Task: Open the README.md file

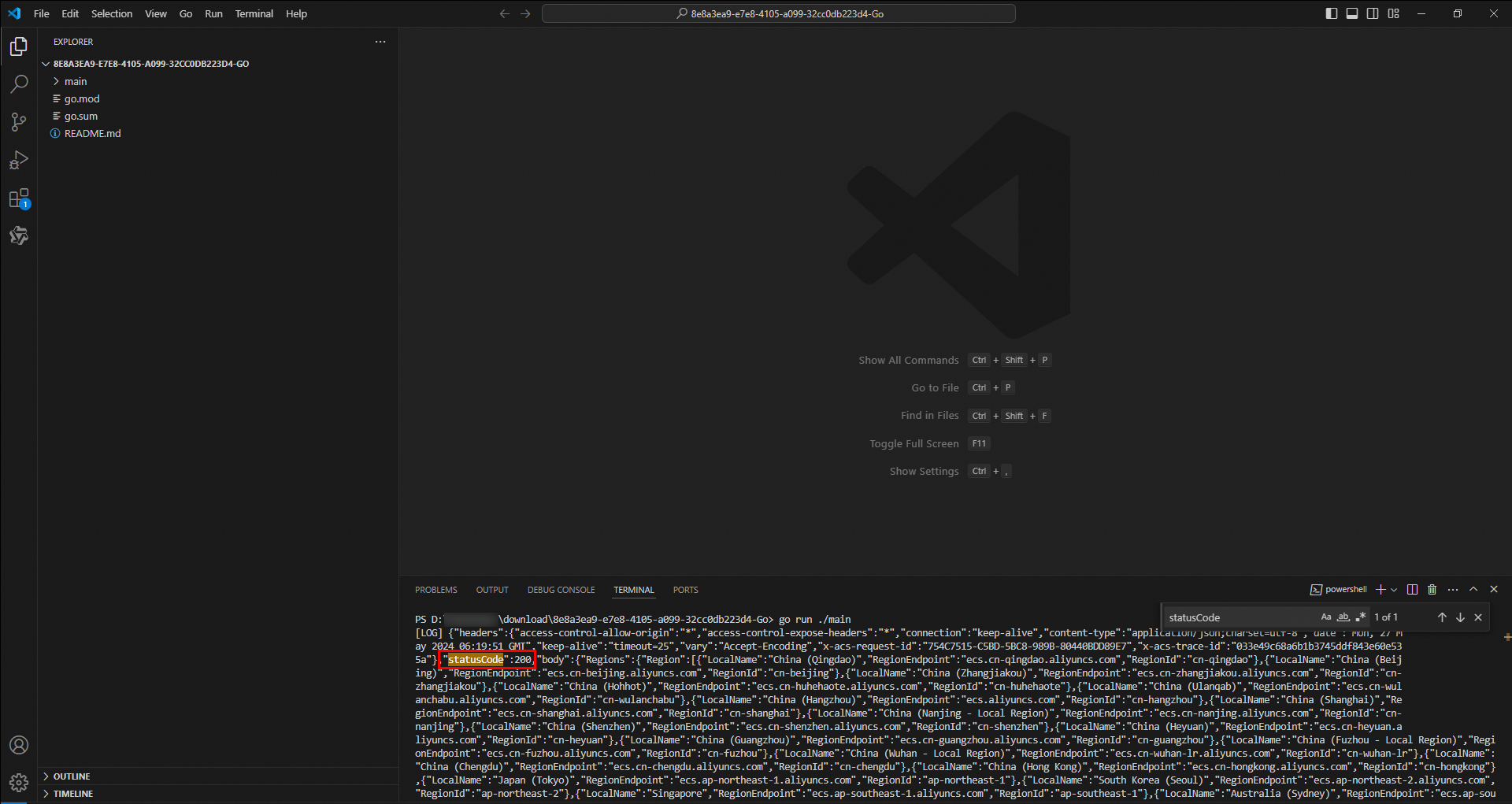Action: pyautogui.click(x=93, y=134)
